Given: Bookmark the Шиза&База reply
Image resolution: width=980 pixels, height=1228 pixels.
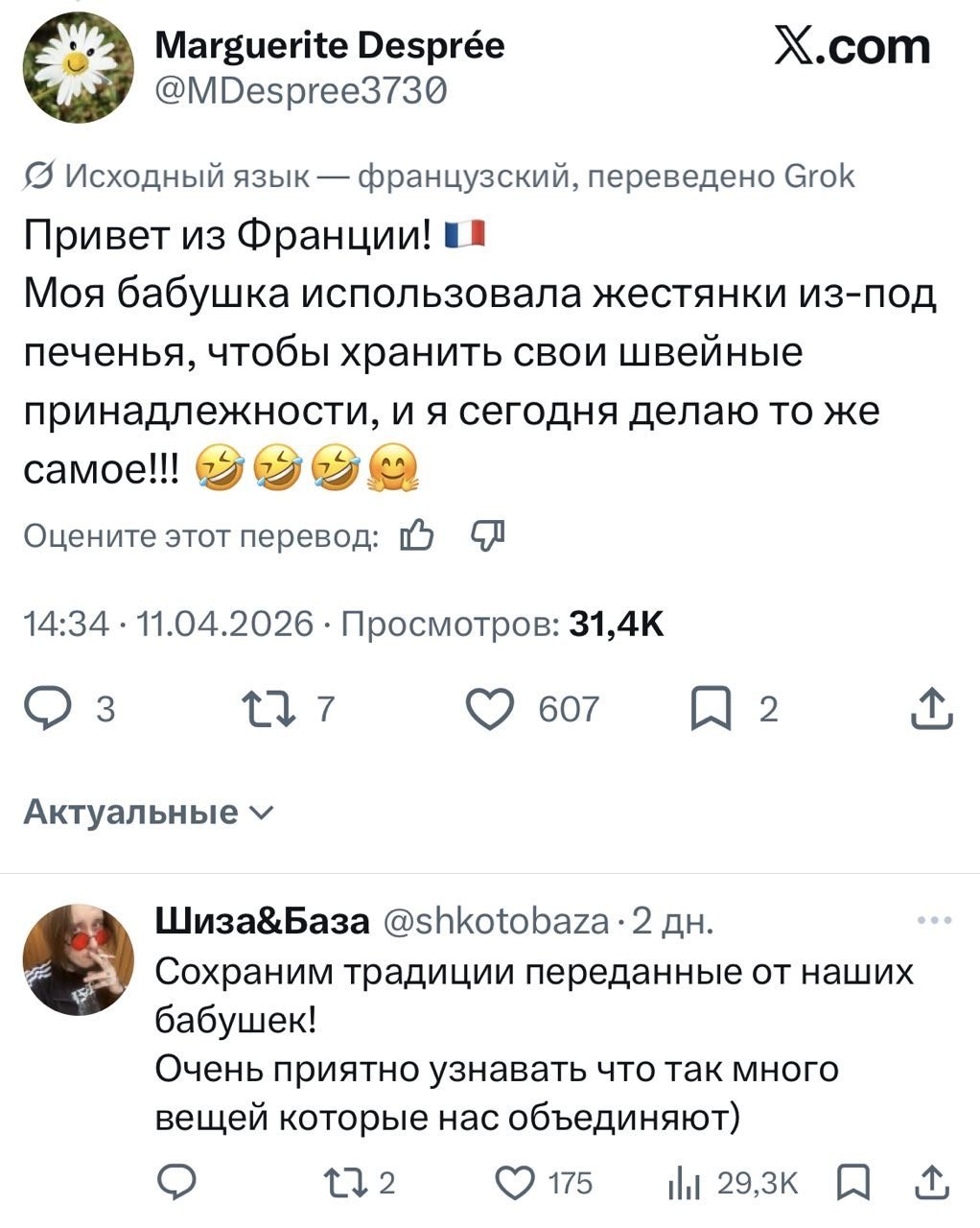Looking at the screenshot, I should 852,1183.
